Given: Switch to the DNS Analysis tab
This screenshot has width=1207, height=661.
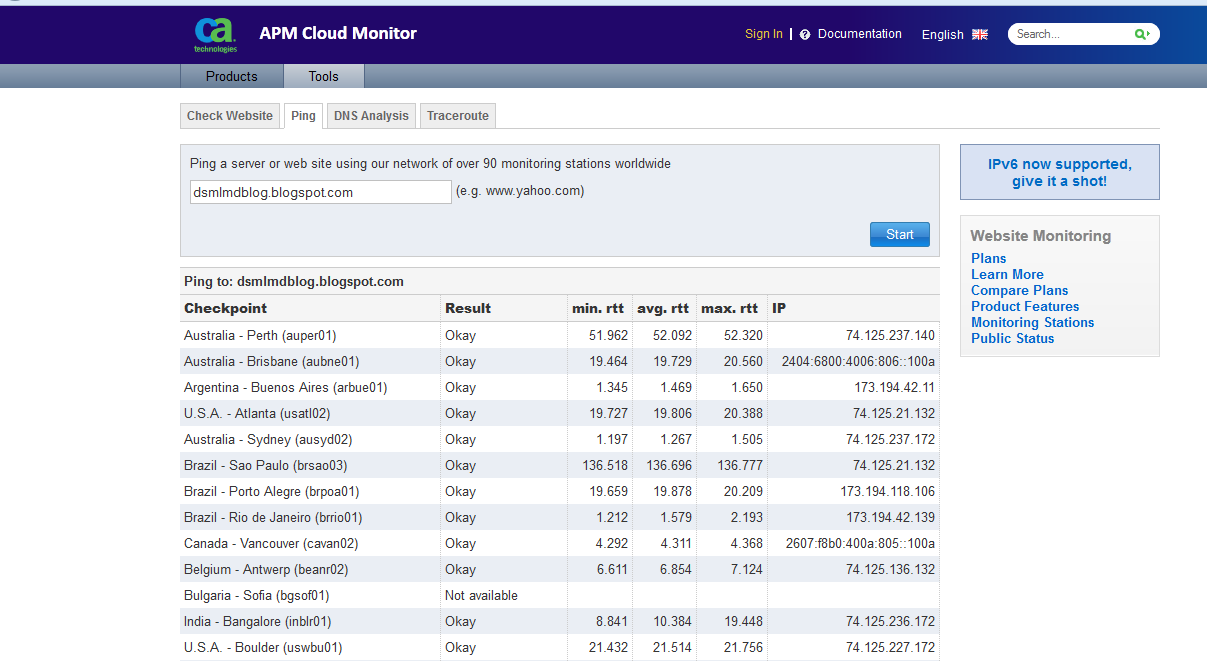Looking at the screenshot, I should [371, 116].
